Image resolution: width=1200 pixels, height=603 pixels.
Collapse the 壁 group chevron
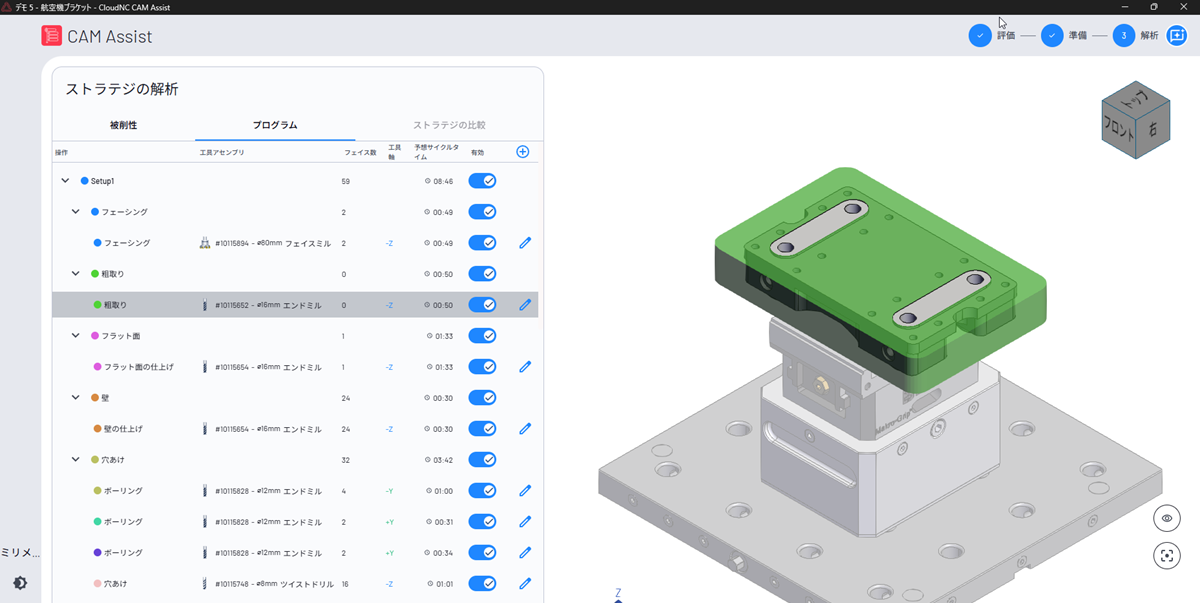click(x=76, y=398)
